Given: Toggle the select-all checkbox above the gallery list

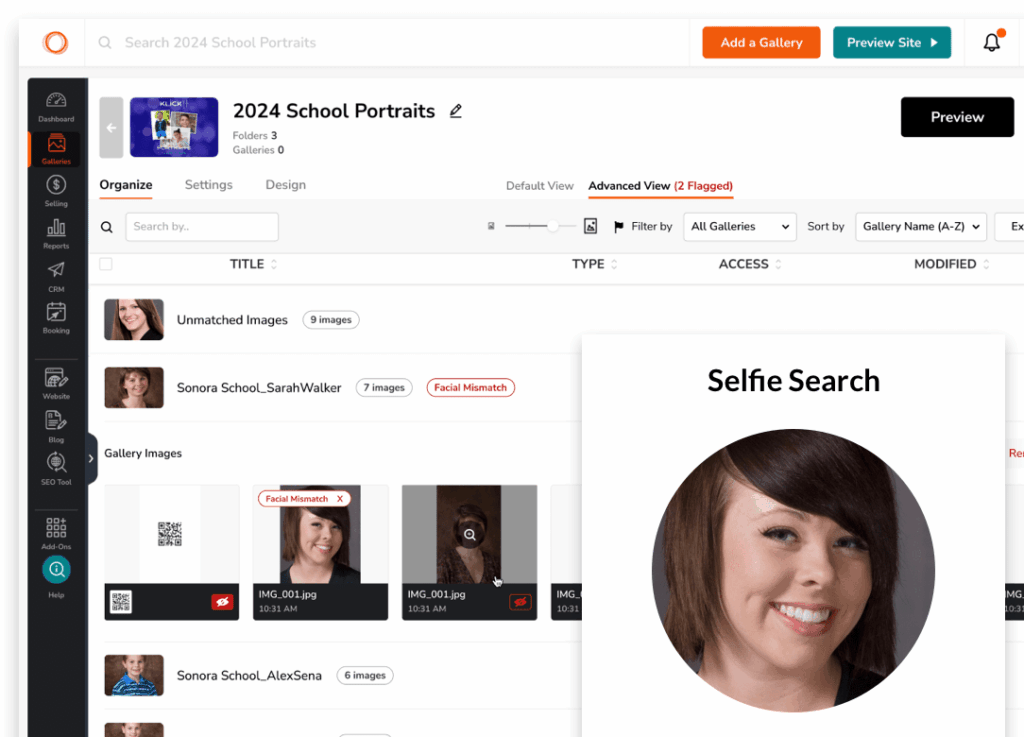Looking at the screenshot, I should (x=108, y=263).
